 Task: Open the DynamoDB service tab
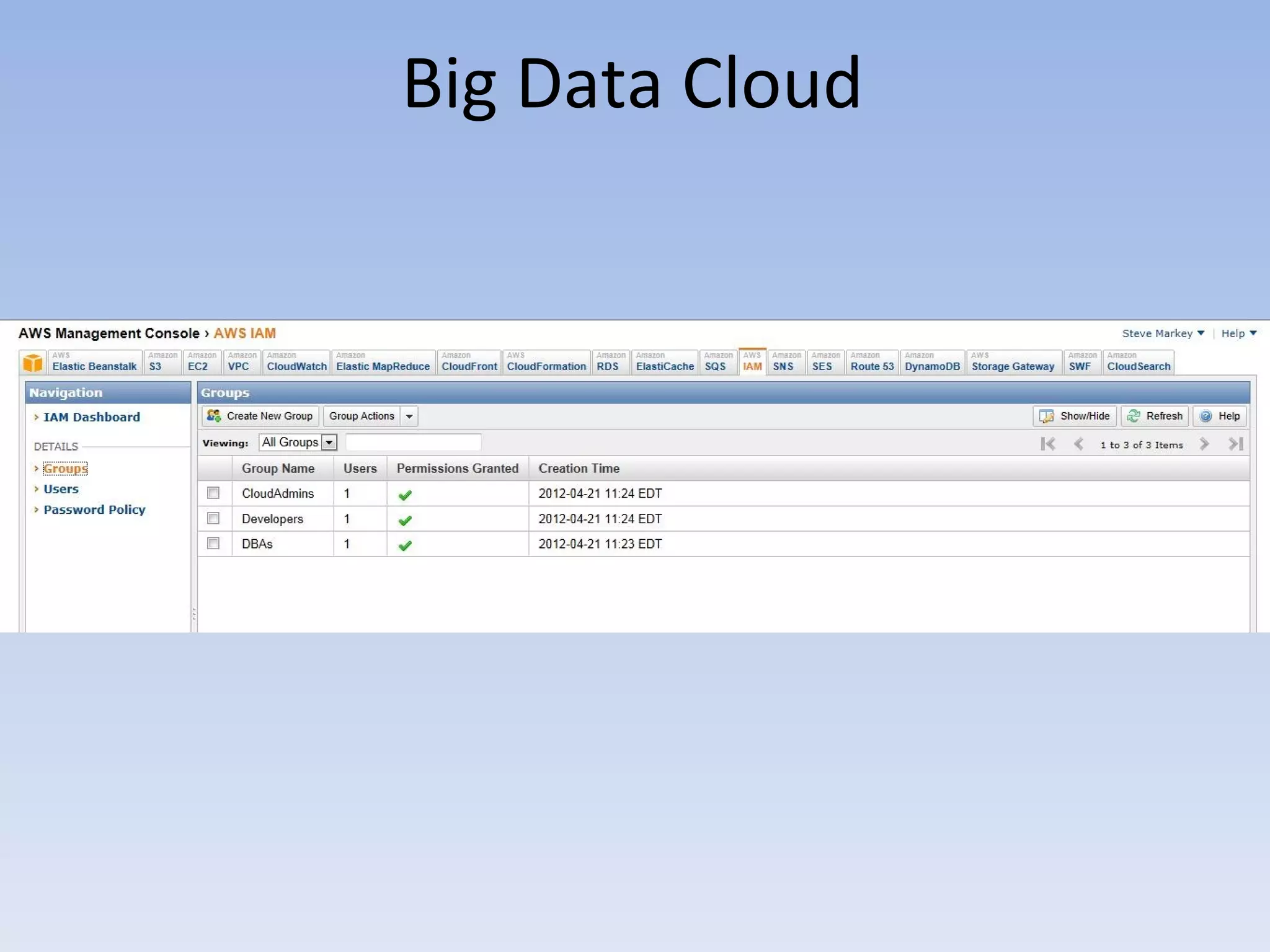coord(932,362)
